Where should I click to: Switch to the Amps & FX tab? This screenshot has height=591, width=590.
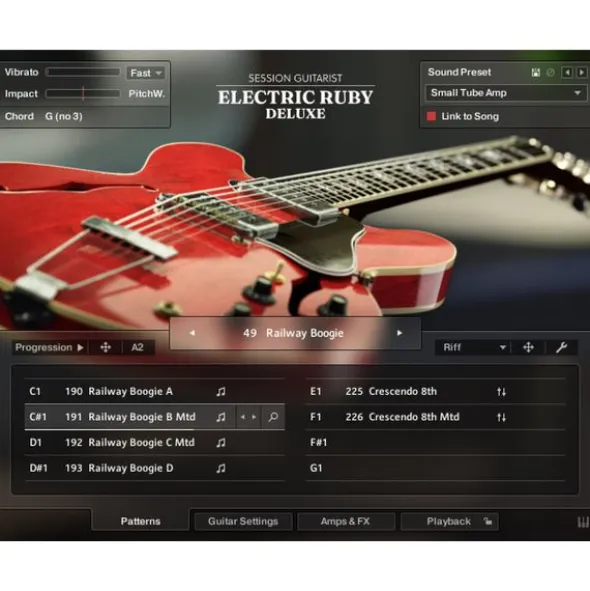(346, 521)
